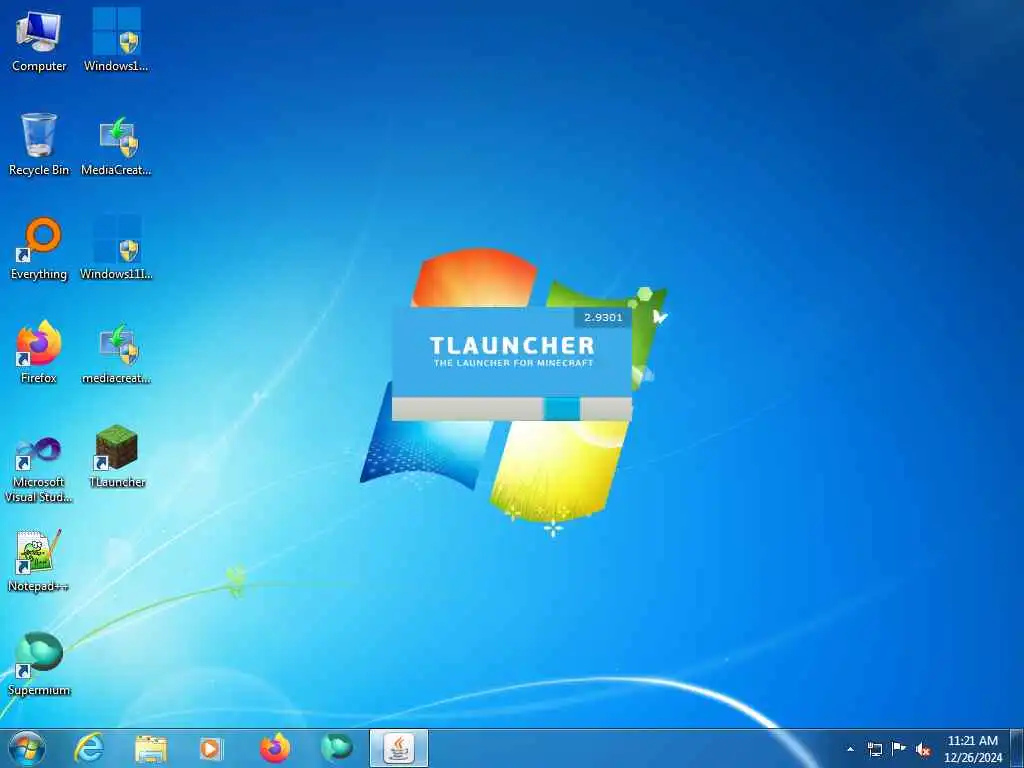Open the clock showing 11:21 AM
1024x768 pixels.
pos(972,749)
